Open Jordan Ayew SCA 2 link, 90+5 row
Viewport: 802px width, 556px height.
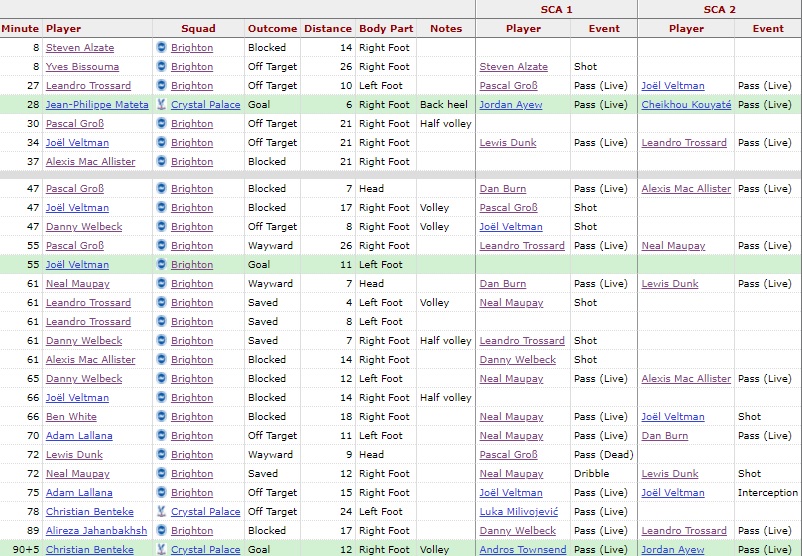pyautogui.click(x=673, y=549)
